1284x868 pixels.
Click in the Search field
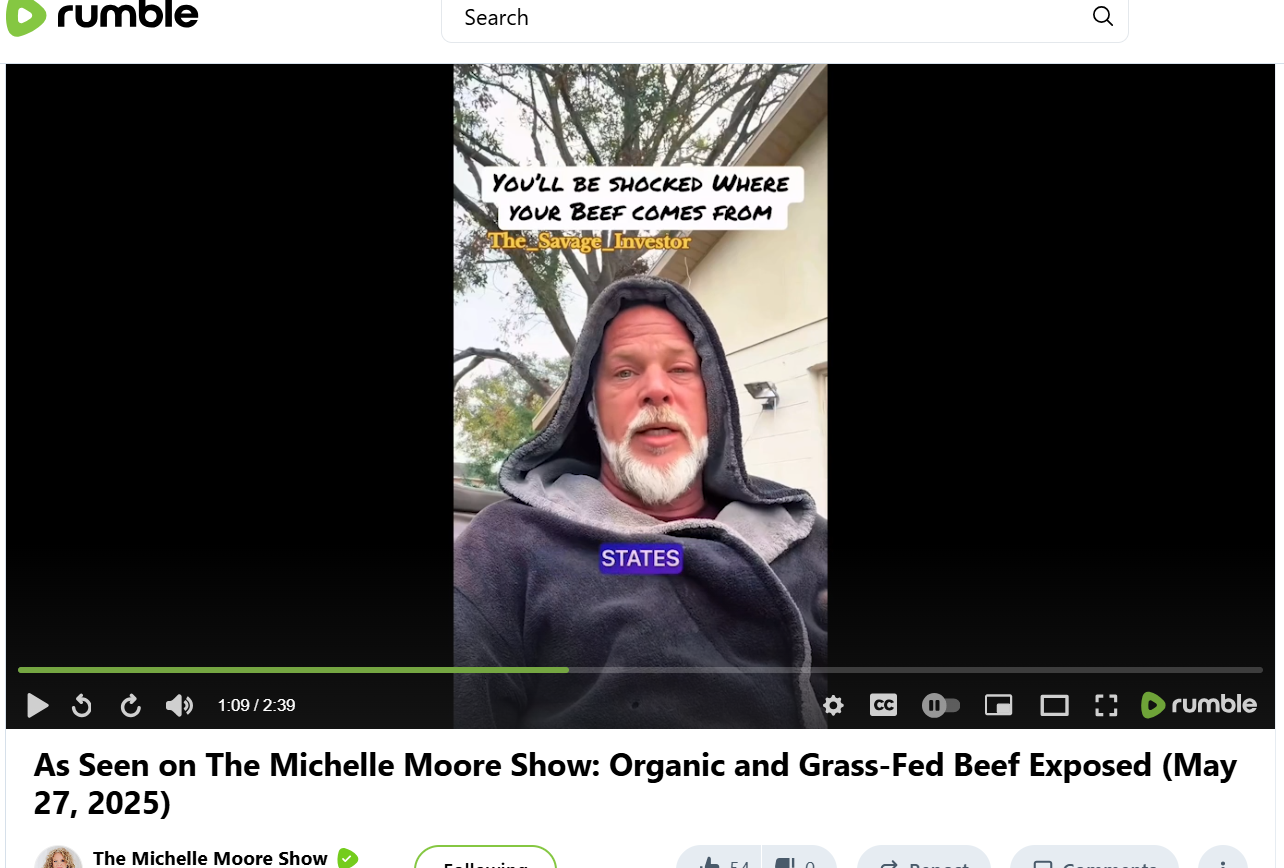pos(770,17)
